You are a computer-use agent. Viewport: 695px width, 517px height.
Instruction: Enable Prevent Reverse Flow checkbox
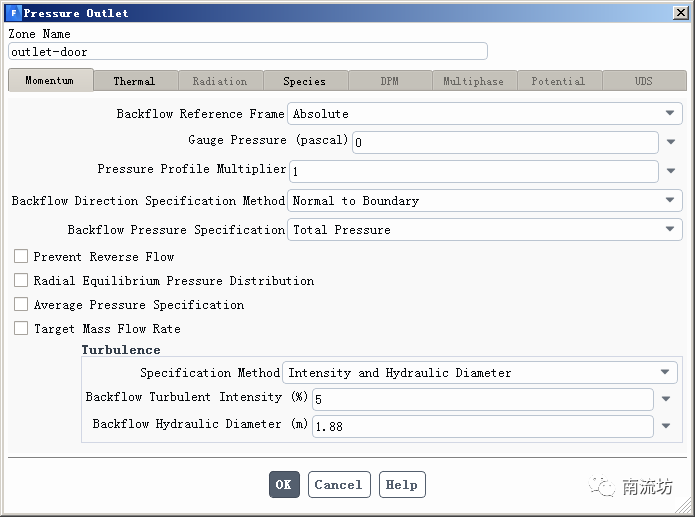click(x=21, y=257)
